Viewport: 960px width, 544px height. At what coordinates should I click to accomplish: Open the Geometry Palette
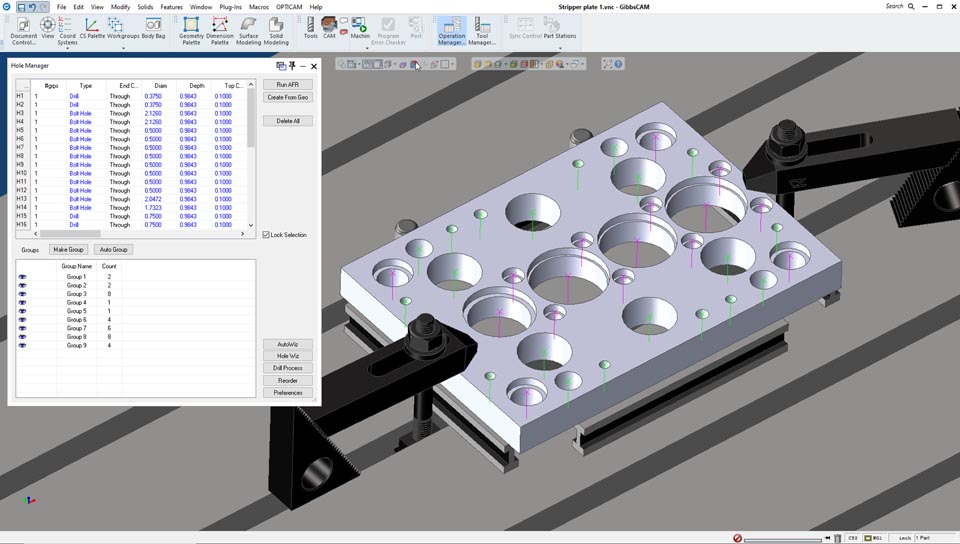click(191, 29)
